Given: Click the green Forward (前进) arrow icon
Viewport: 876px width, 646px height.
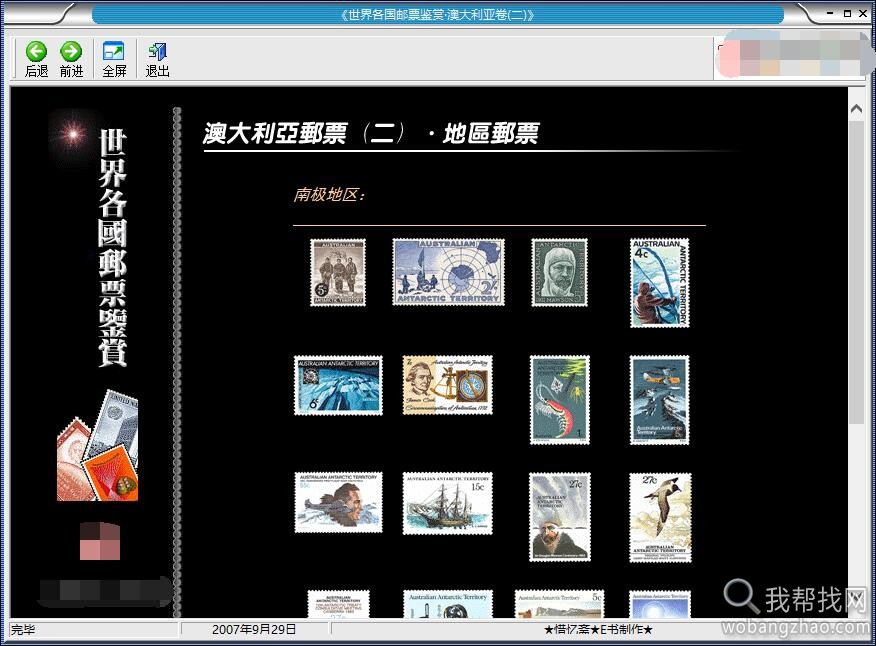Looking at the screenshot, I should (71, 51).
